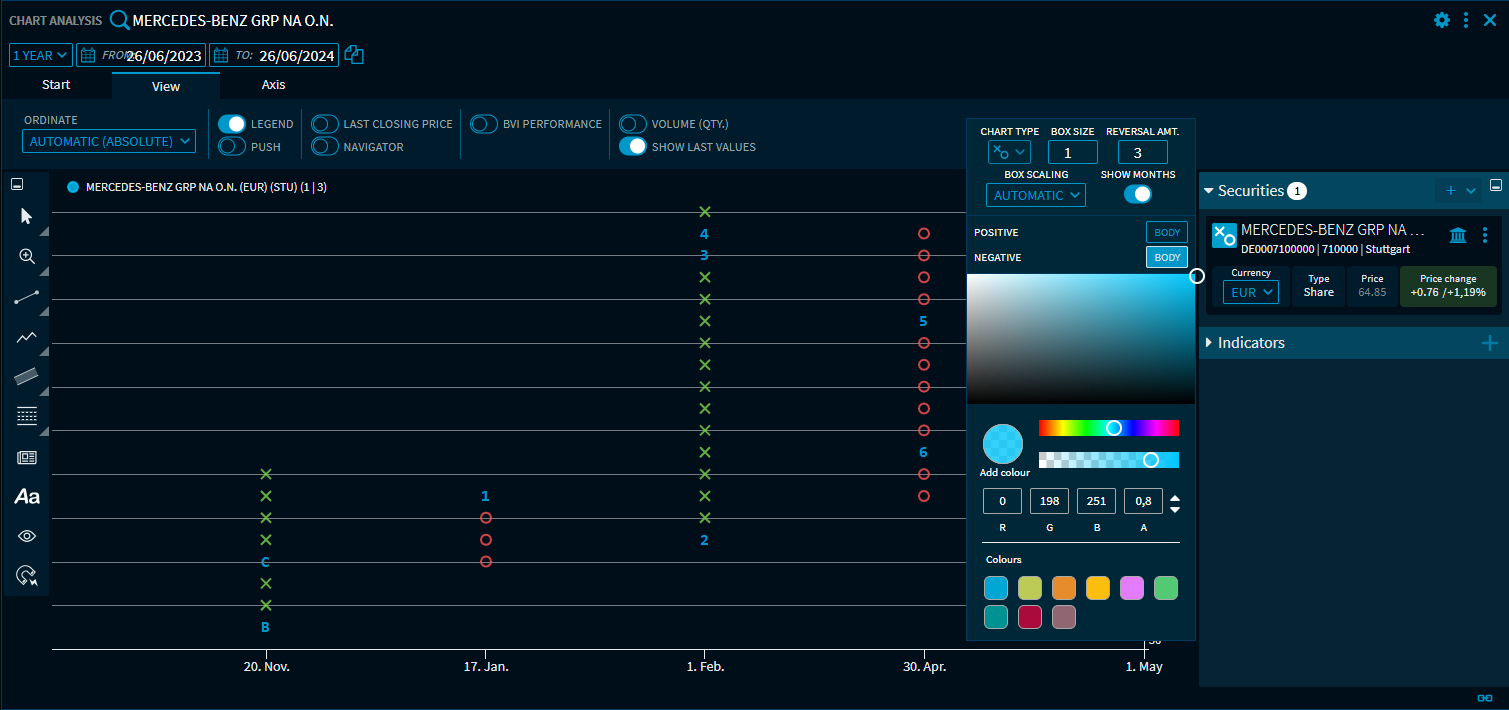Click the bank icon for Mercedes-Benz security
Screen dimensions: 1509x710
1458,235
